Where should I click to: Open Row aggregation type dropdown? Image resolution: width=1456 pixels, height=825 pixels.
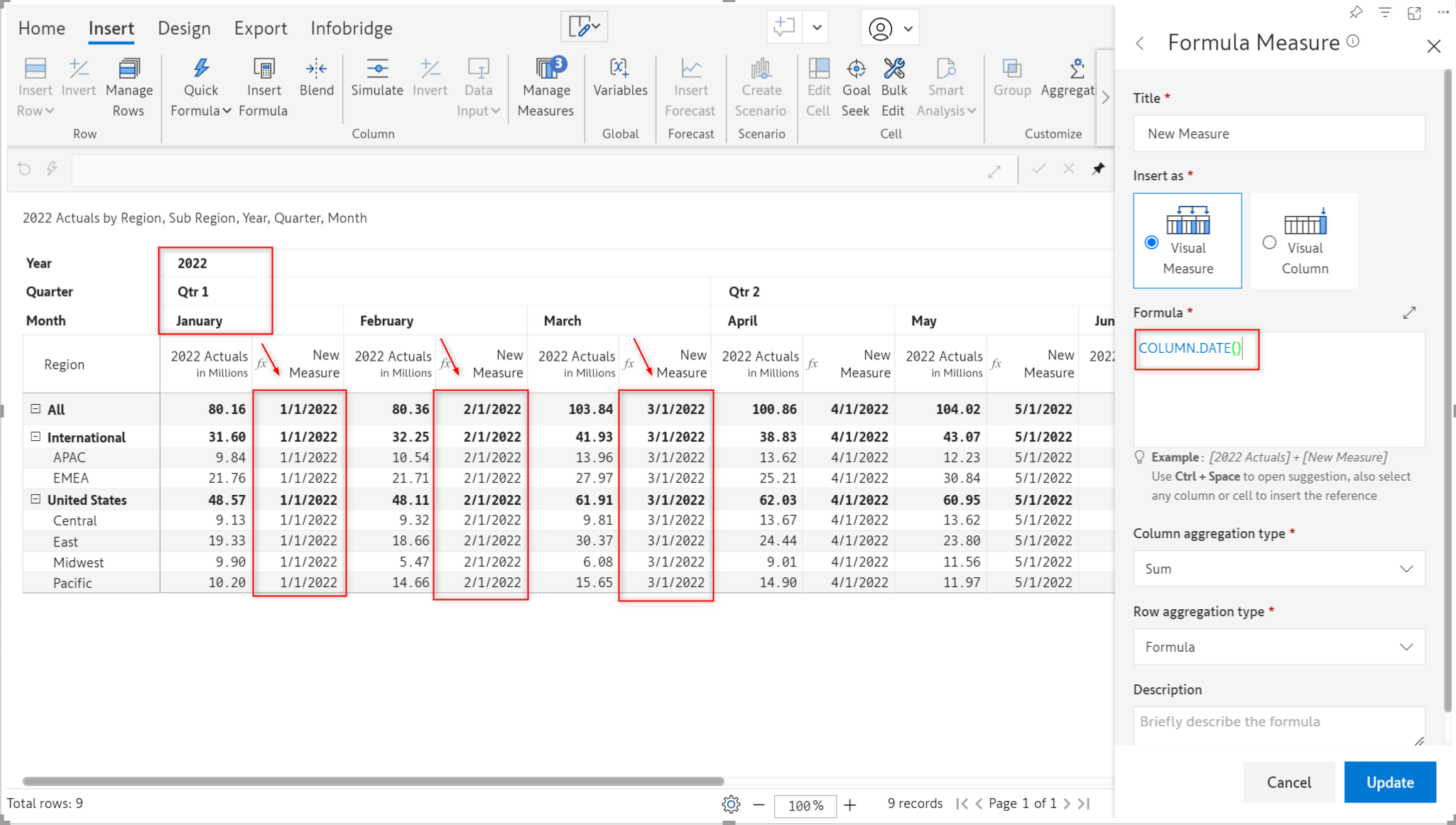[x=1278, y=647]
